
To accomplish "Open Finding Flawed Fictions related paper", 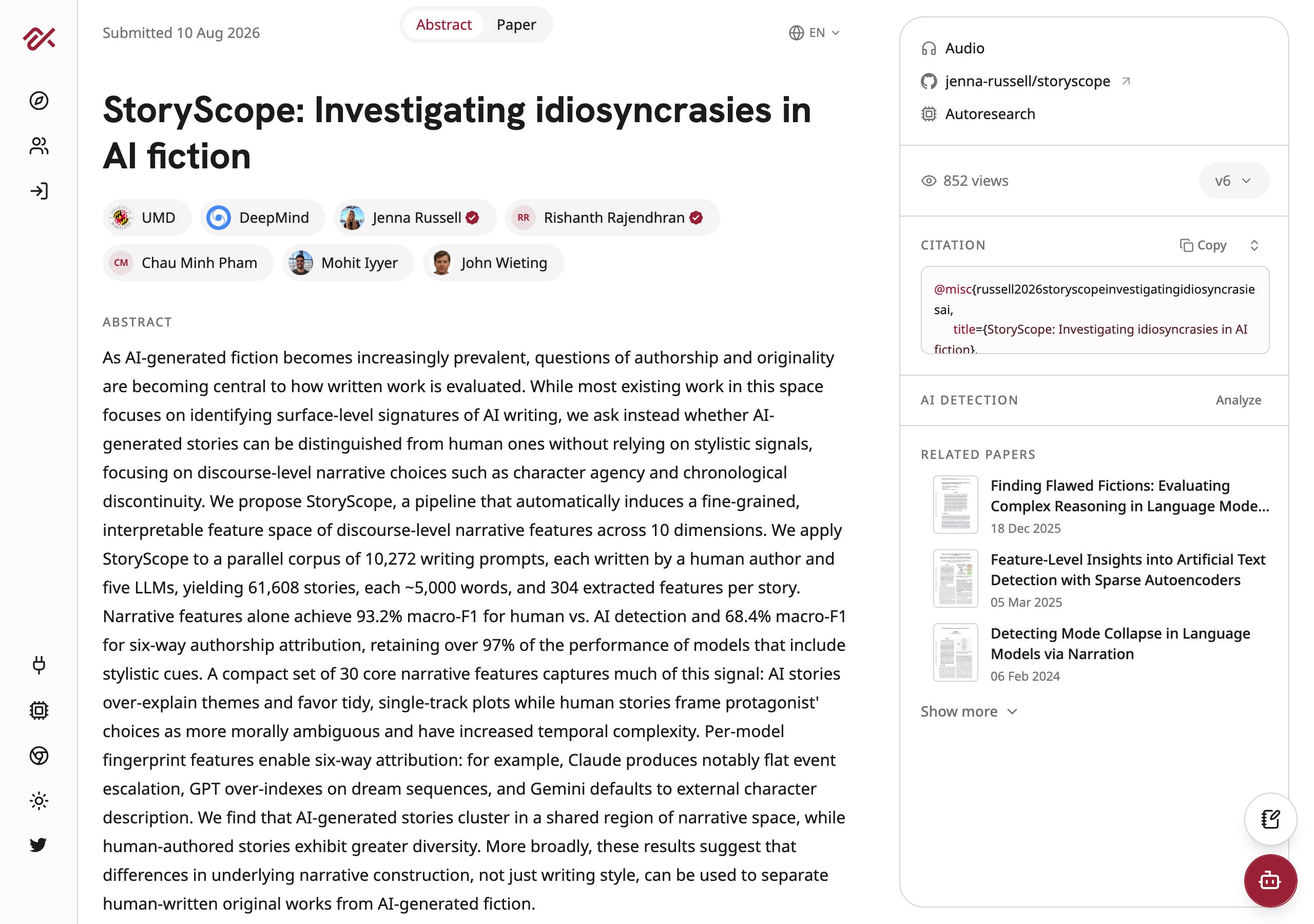I will pos(1130,496).
